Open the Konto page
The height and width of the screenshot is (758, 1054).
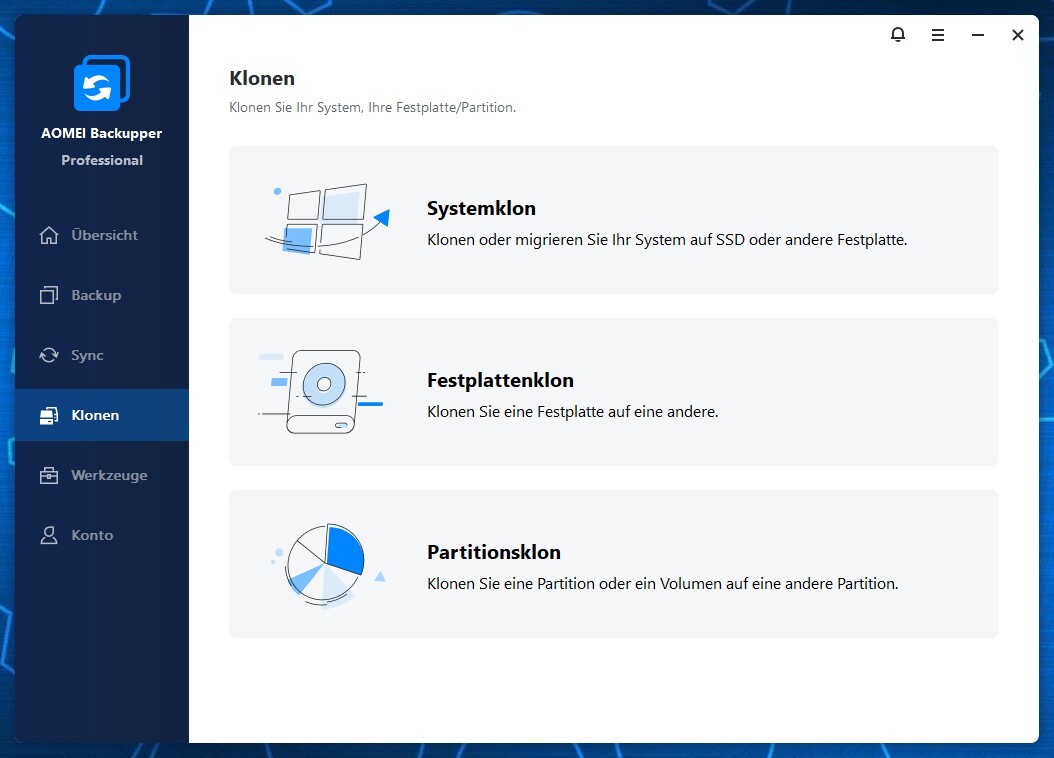click(92, 536)
